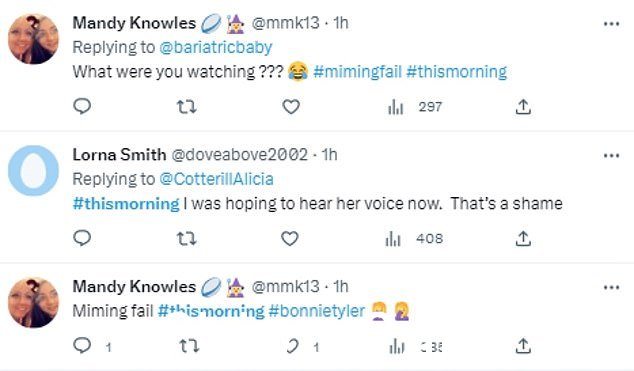This screenshot has width=634, height=371.
Task: Share the "Miming fail" tweet
Action: pyautogui.click(x=523, y=346)
